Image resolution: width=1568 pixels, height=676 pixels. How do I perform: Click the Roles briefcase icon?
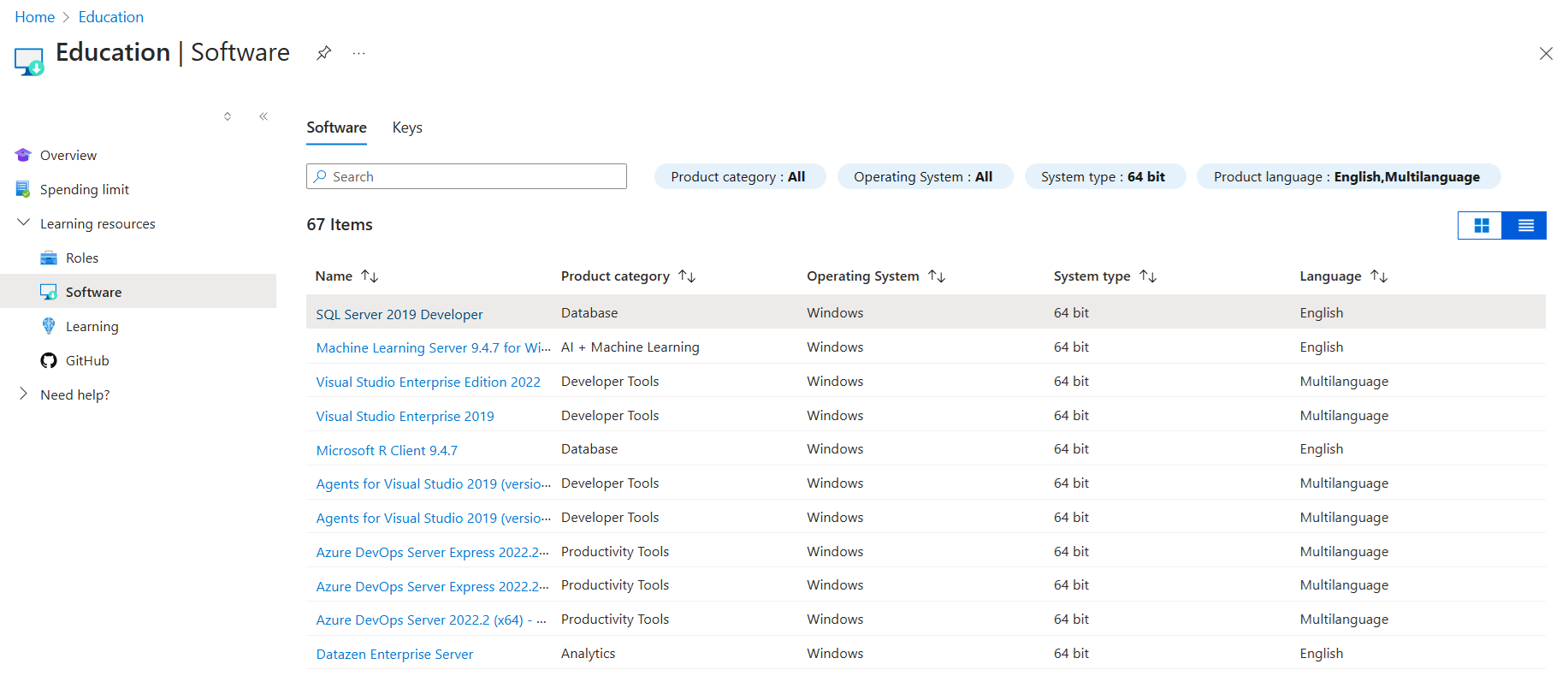coord(49,258)
